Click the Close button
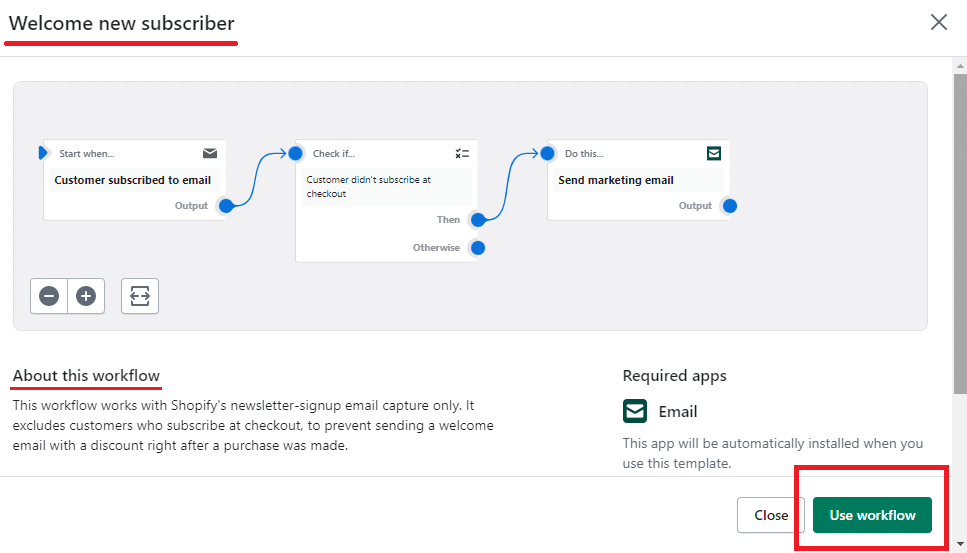This screenshot has height=553, width=967. click(x=771, y=515)
